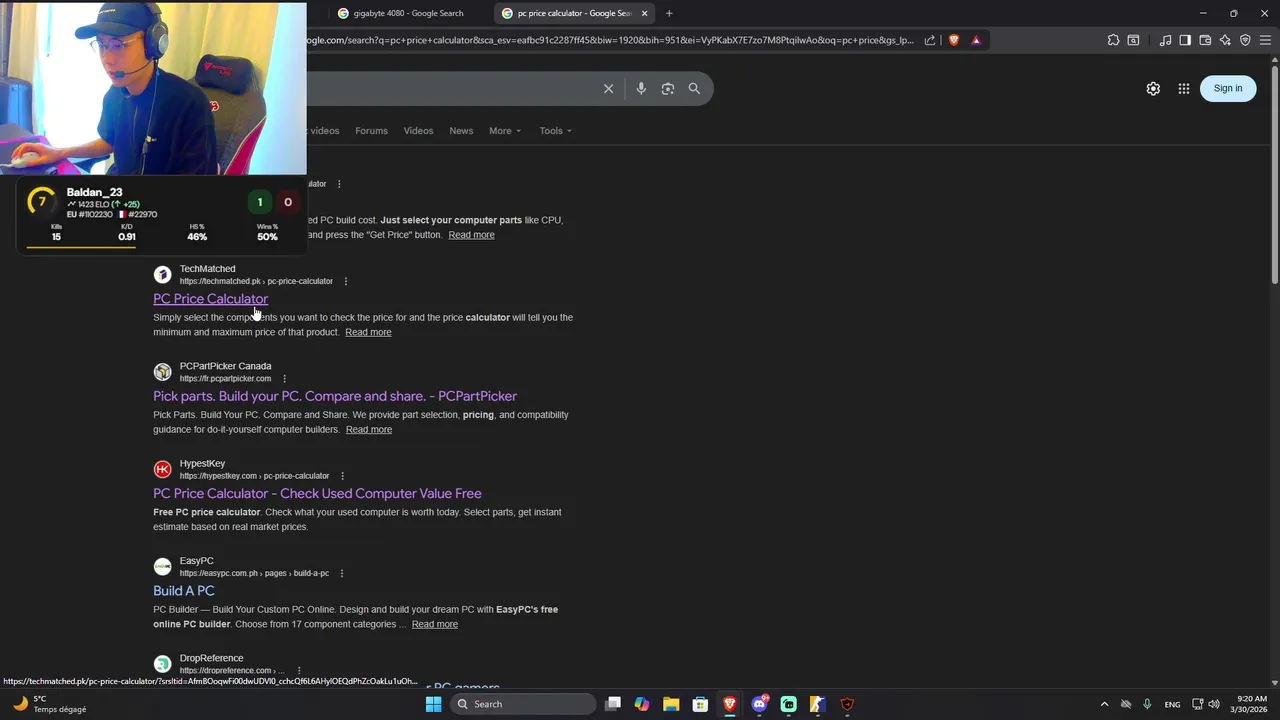Open the Brave Wallet icon
Image resolution: width=1280 pixels, height=720 pixels.
pyautogui.click(x=1205, y=40)
